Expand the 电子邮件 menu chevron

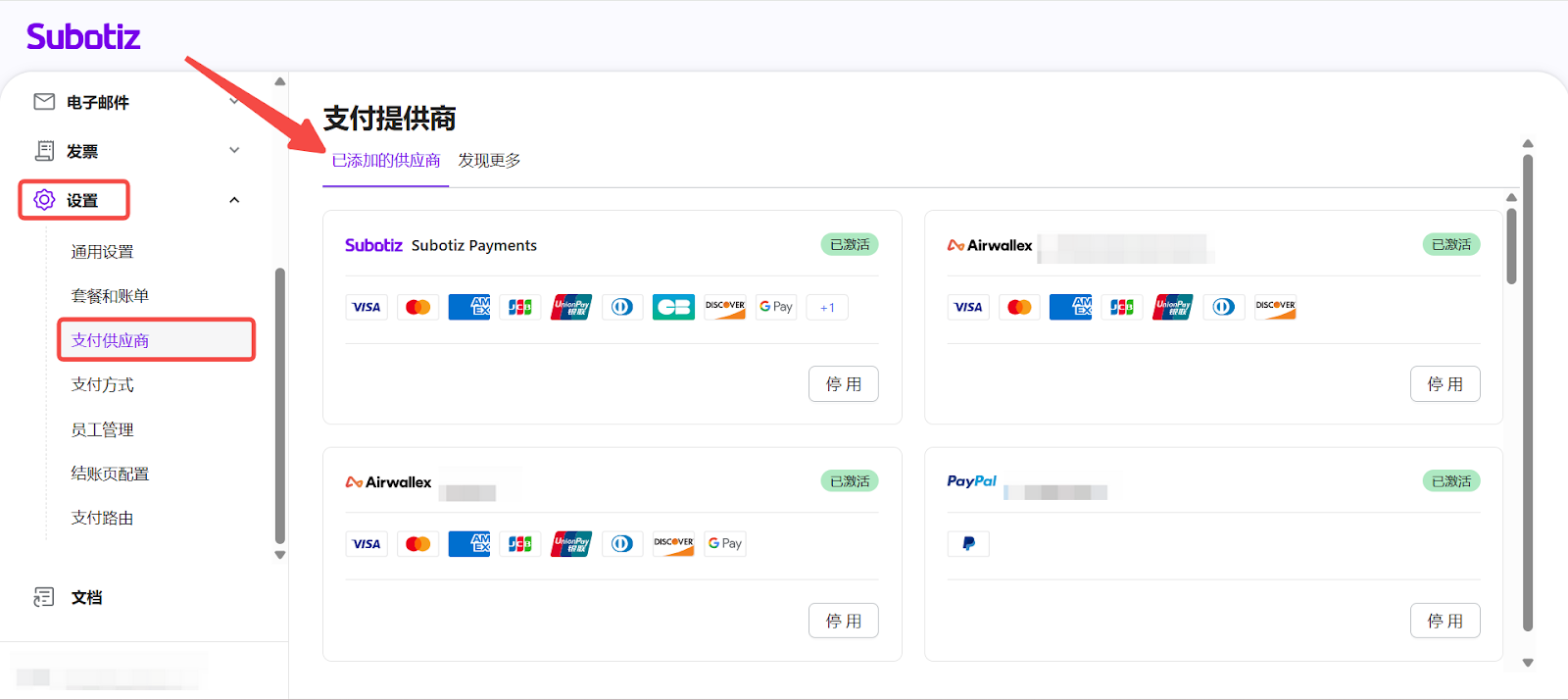tap(234, 101)
